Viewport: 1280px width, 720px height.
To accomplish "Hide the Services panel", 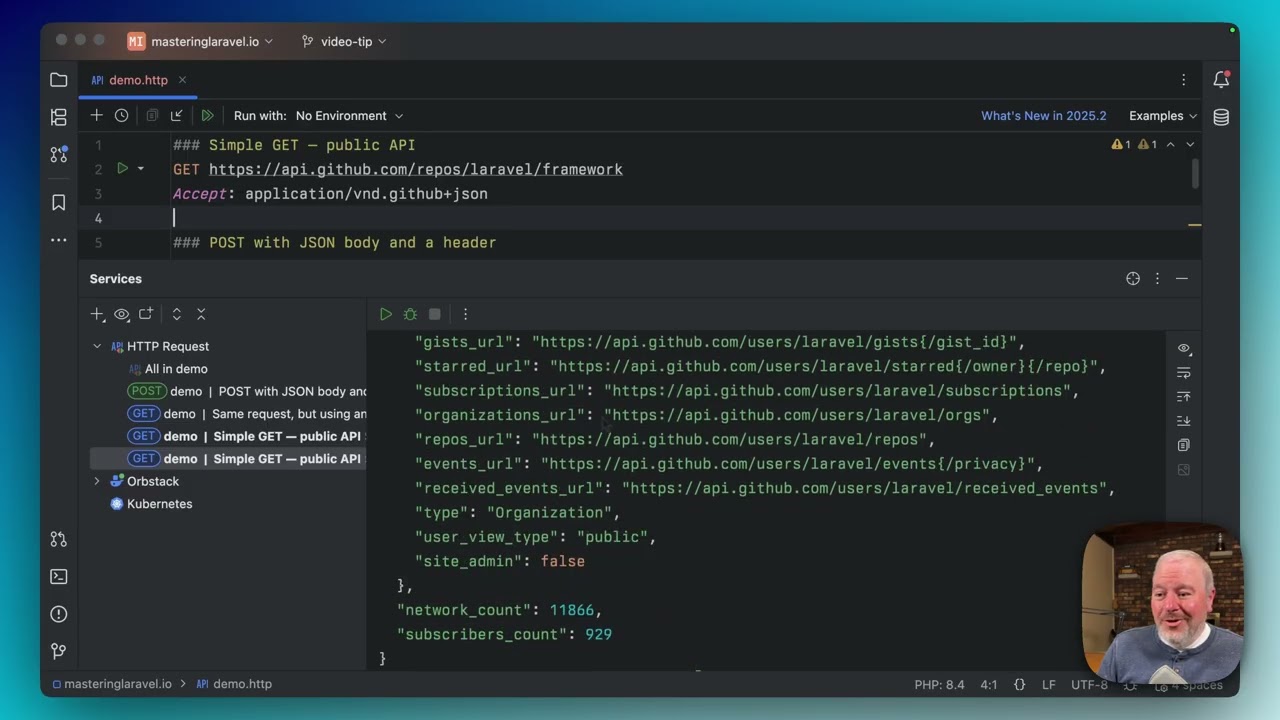I will point(1182,279).
